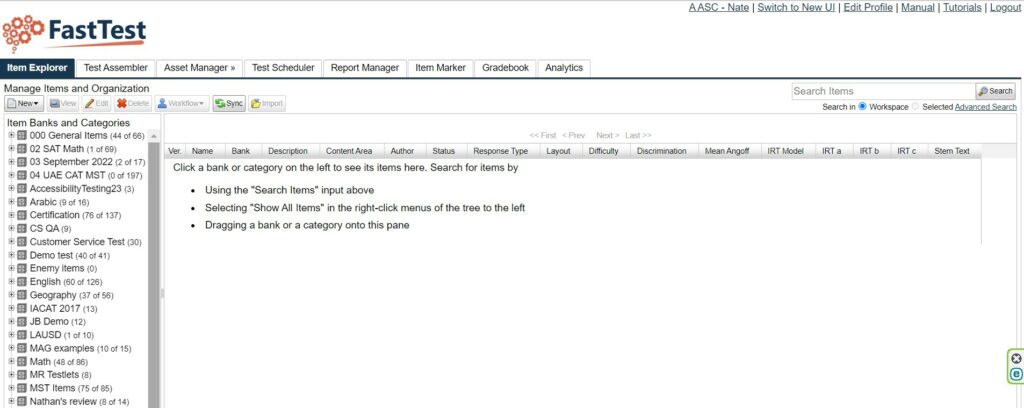This screenshot has width=1024, height=408.
Task: Click the Delete toolbar button
Action: [133, 103]
